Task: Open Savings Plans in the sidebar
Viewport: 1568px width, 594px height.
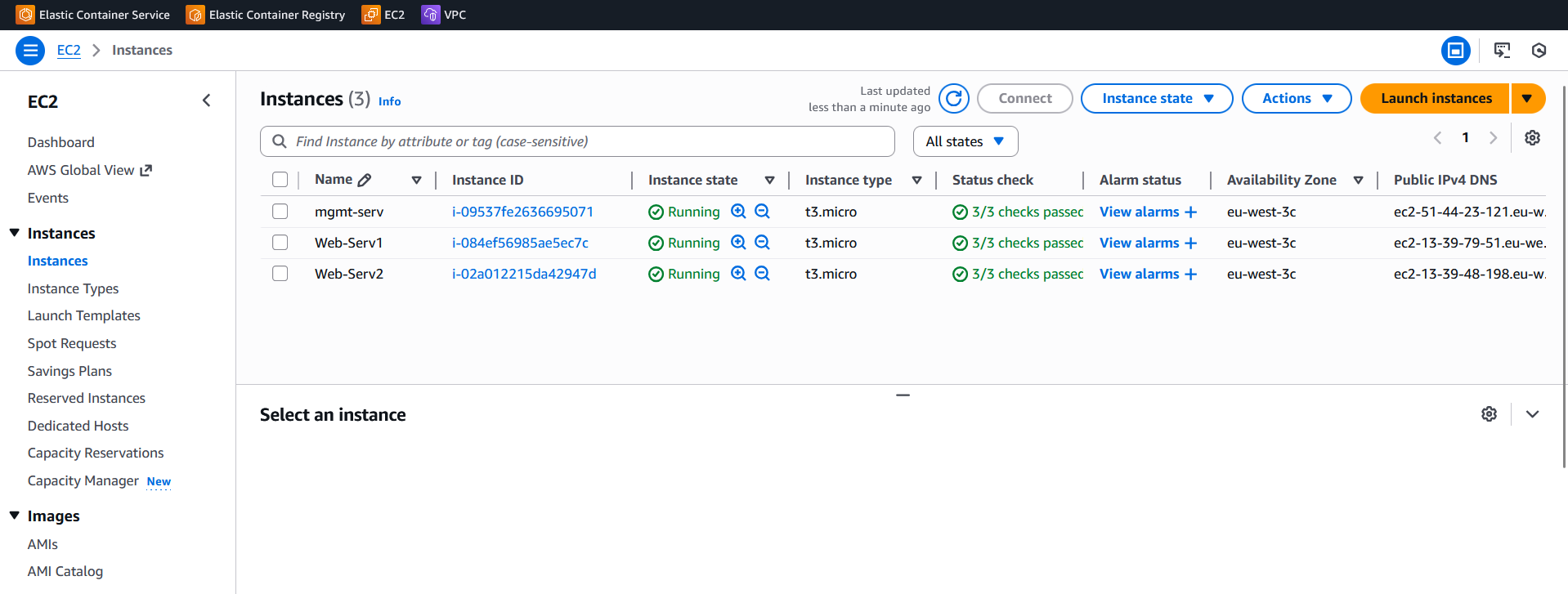Action: 69,371
